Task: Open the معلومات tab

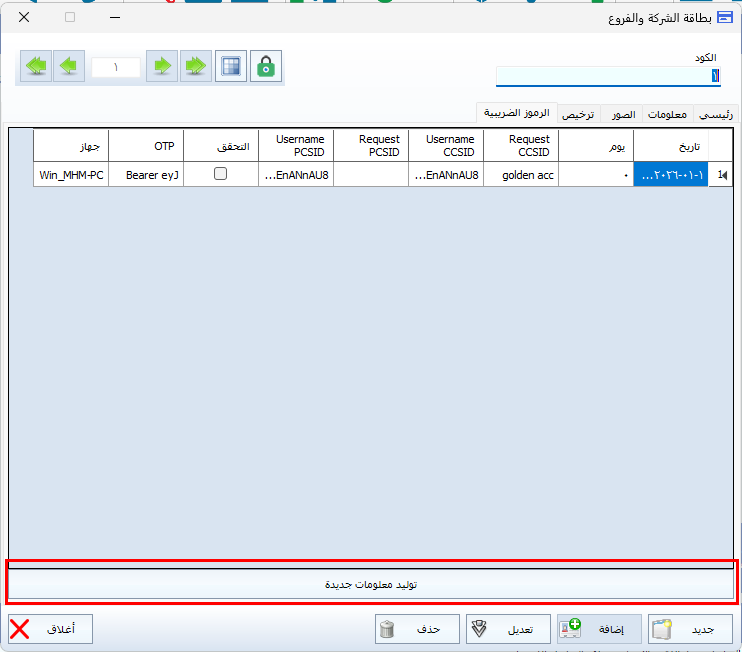Action: point(667,115)
